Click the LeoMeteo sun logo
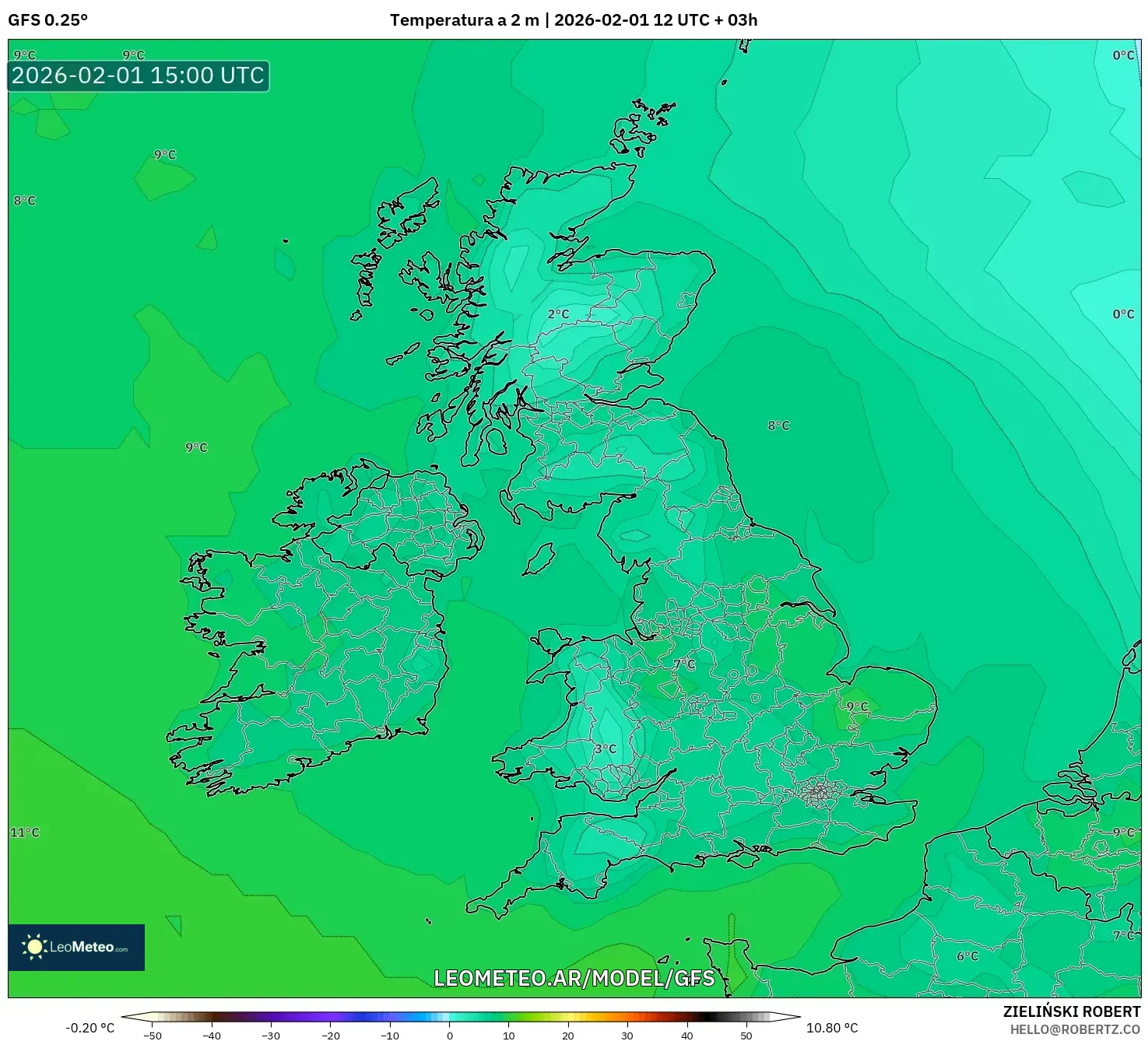 36,948
